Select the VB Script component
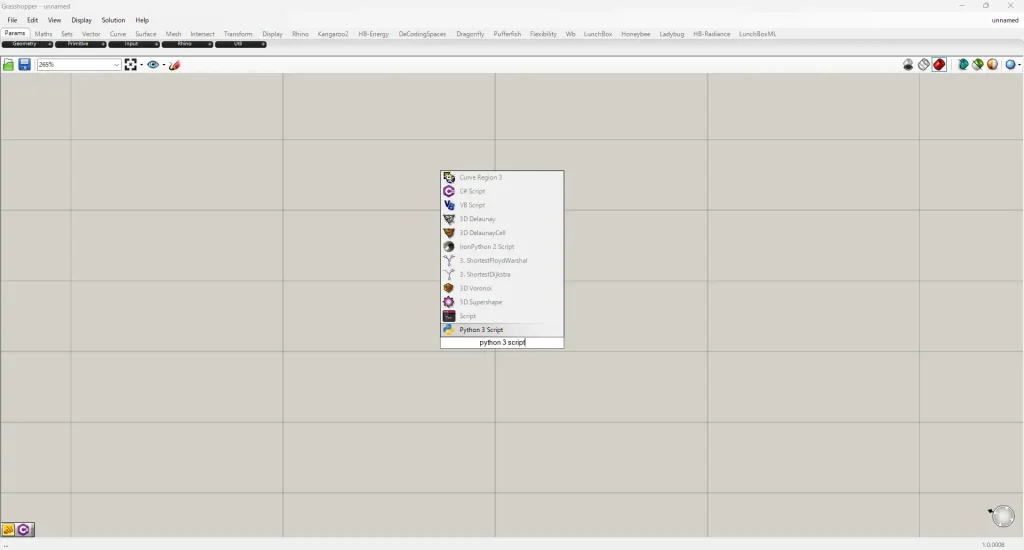Screen dimensions: 1024x550 (472, 205)
